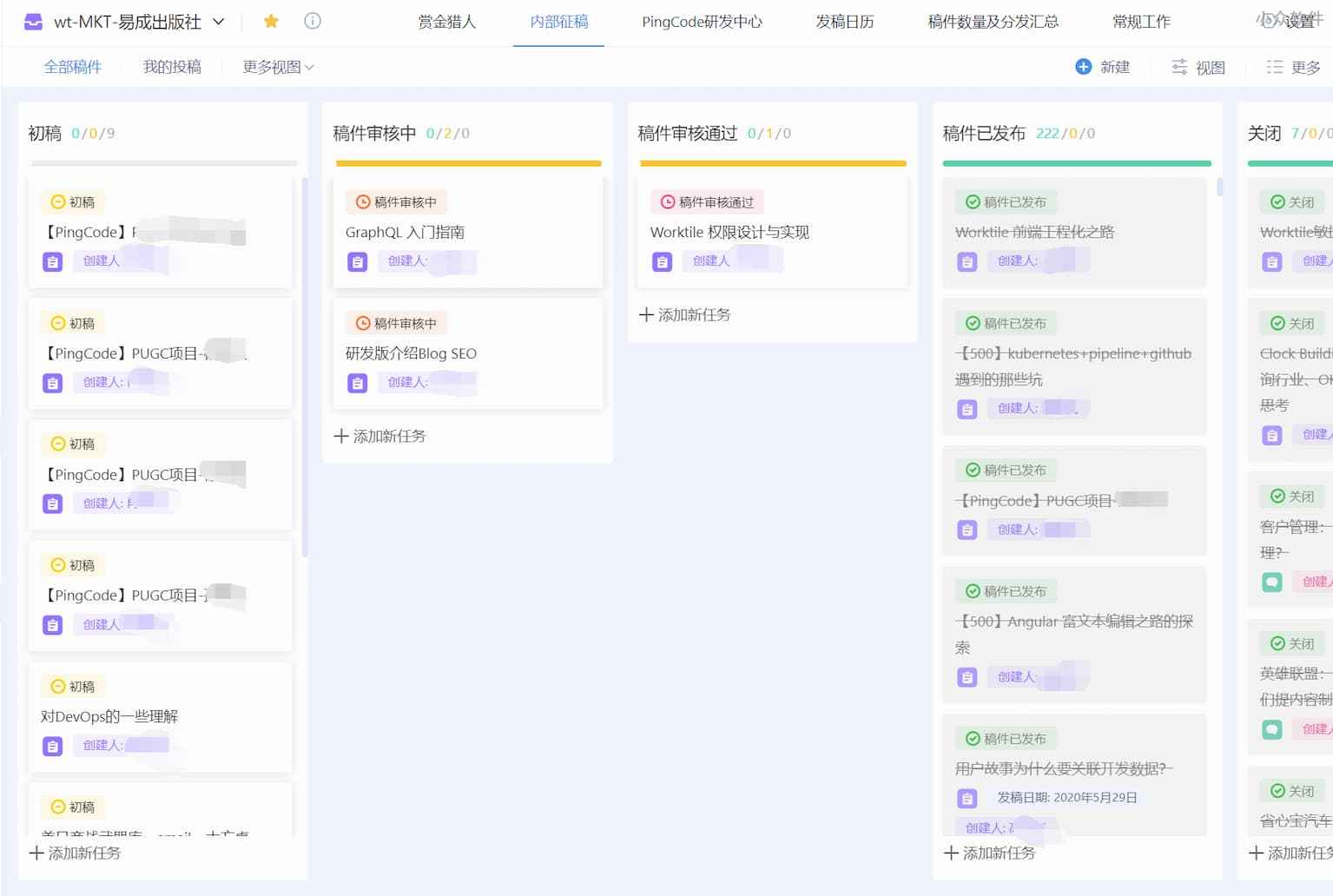Screen dimensions: 1333x896
Task: Click the blue plus 新建 icon
Action: (x=1083, y=67)
